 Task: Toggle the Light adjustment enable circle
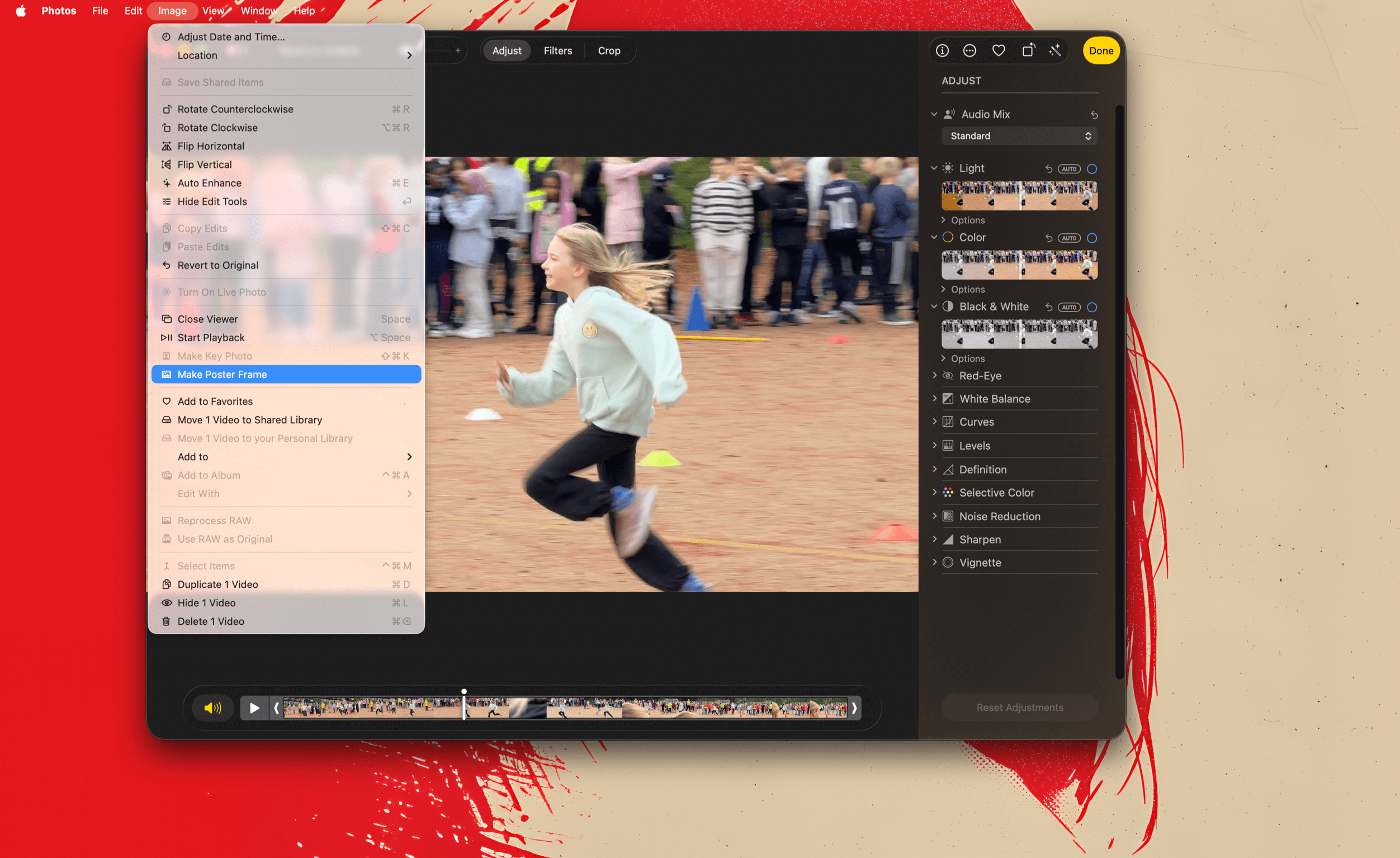[1091, 169]
